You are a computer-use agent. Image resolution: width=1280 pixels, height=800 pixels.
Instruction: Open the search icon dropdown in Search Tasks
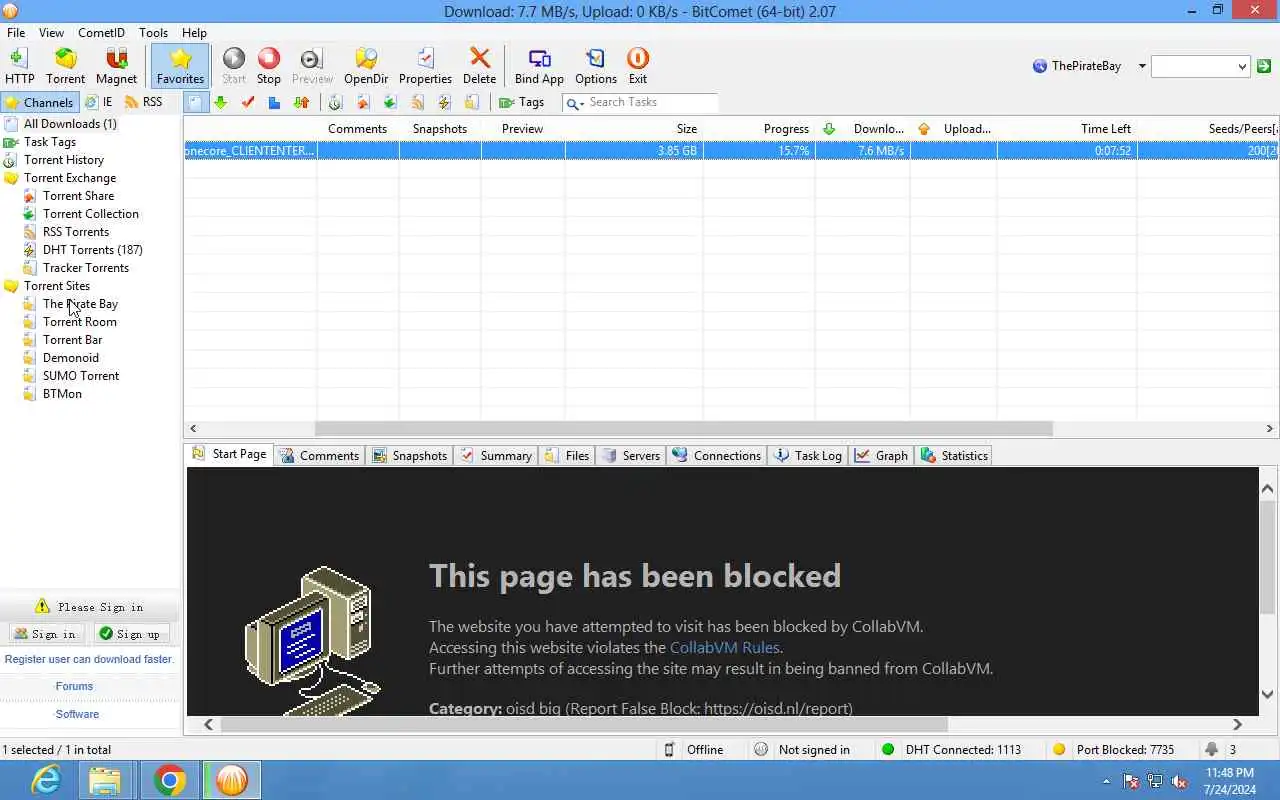click(575, 103)
